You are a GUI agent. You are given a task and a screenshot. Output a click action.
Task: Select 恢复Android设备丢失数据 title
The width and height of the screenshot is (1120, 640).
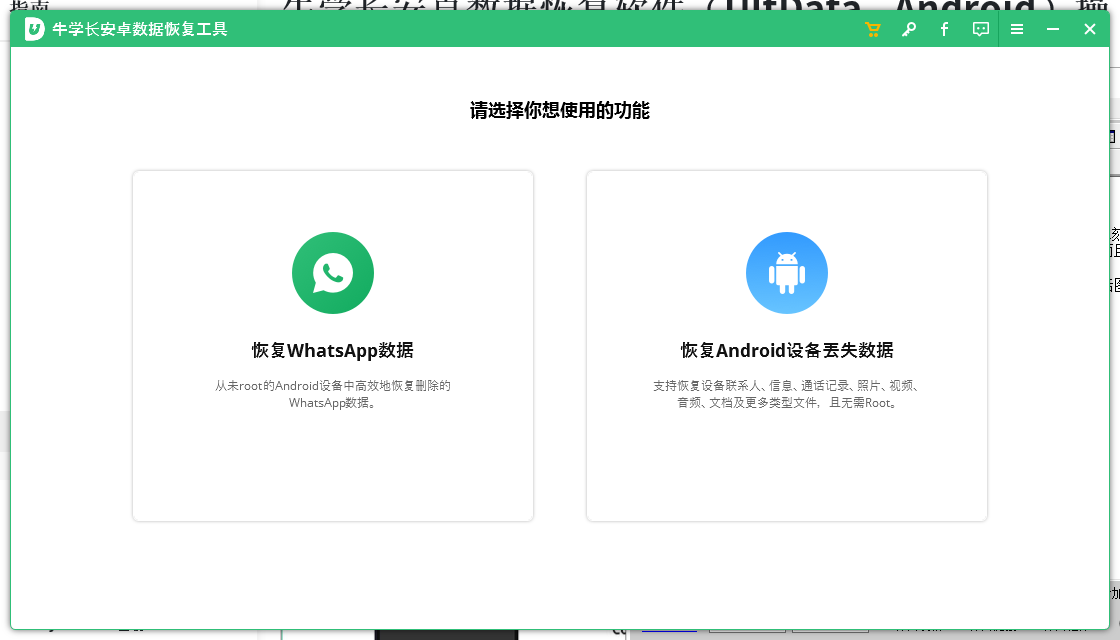point(786,350)
